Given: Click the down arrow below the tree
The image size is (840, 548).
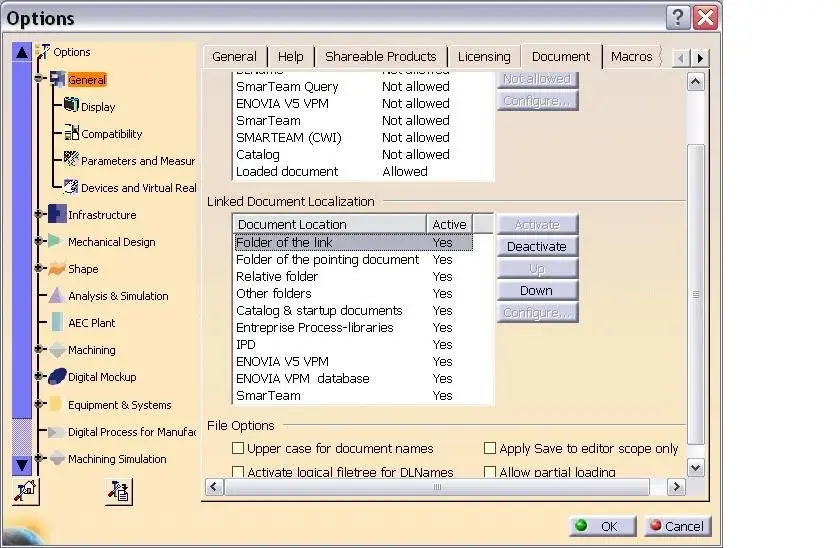Looking at the screenshot, I should (21, 466).
